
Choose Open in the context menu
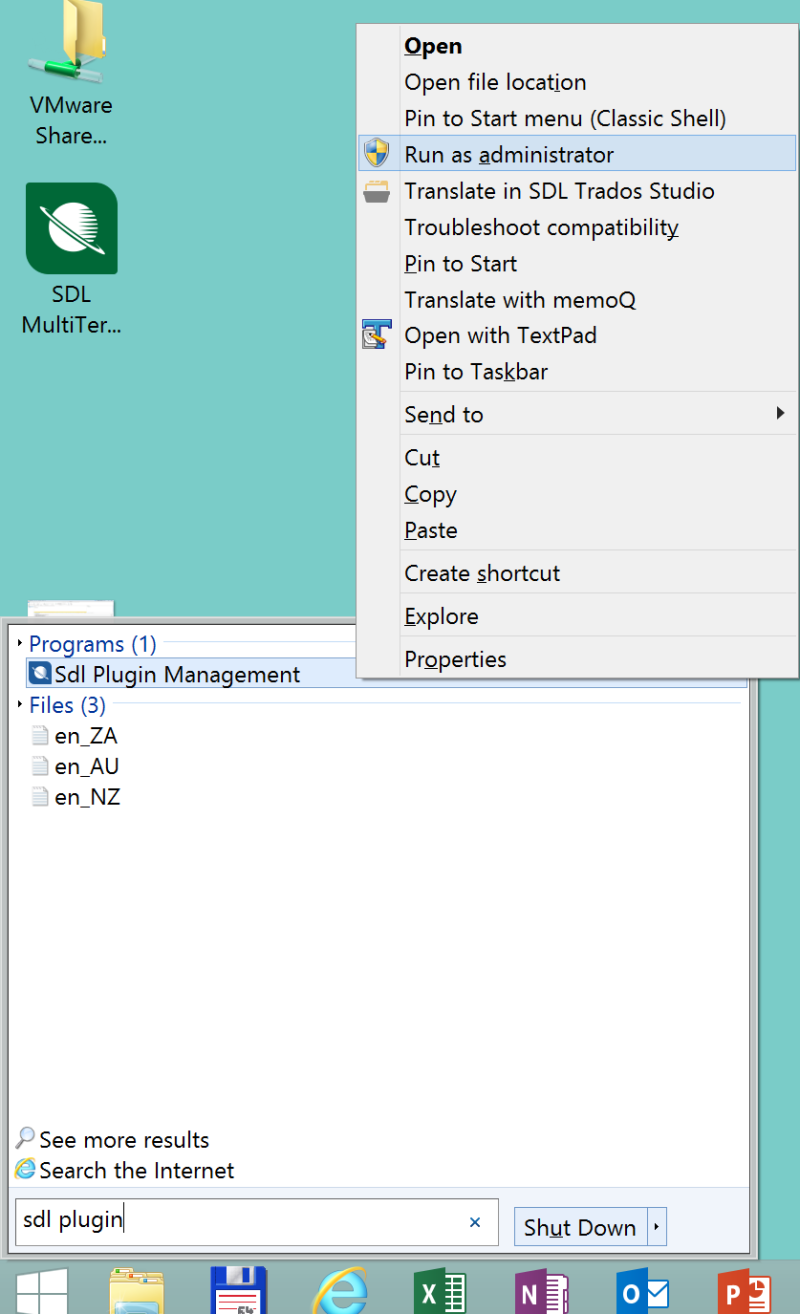[x=578, y=46]
